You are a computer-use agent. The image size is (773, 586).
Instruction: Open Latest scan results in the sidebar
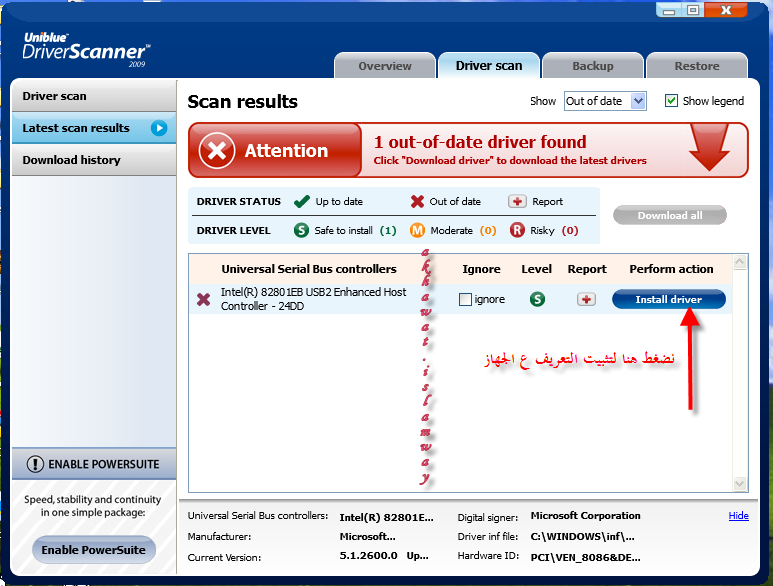(x=94, y=128)
